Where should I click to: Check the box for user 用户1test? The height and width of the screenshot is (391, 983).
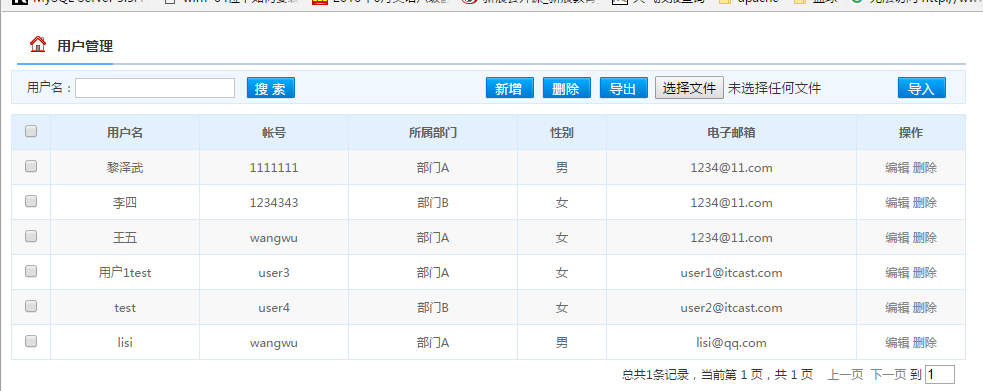pos(31,271)
